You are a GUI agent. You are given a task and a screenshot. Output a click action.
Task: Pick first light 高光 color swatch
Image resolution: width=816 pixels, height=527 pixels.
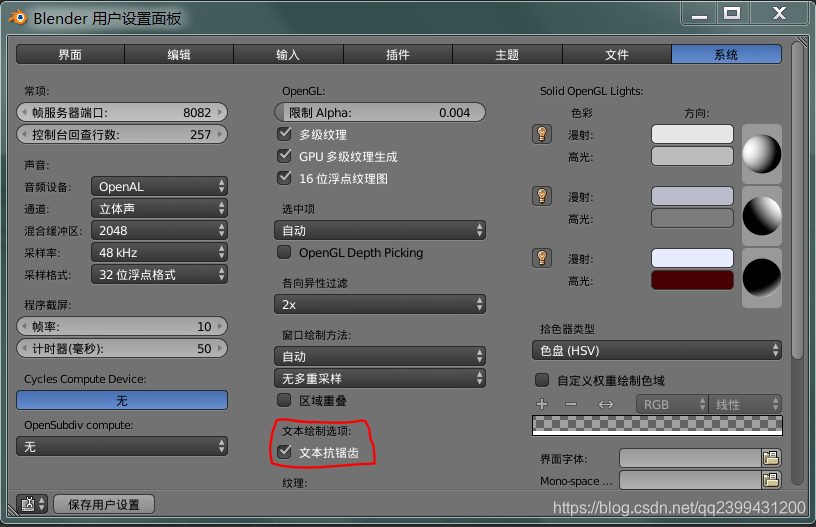point(692,156)
